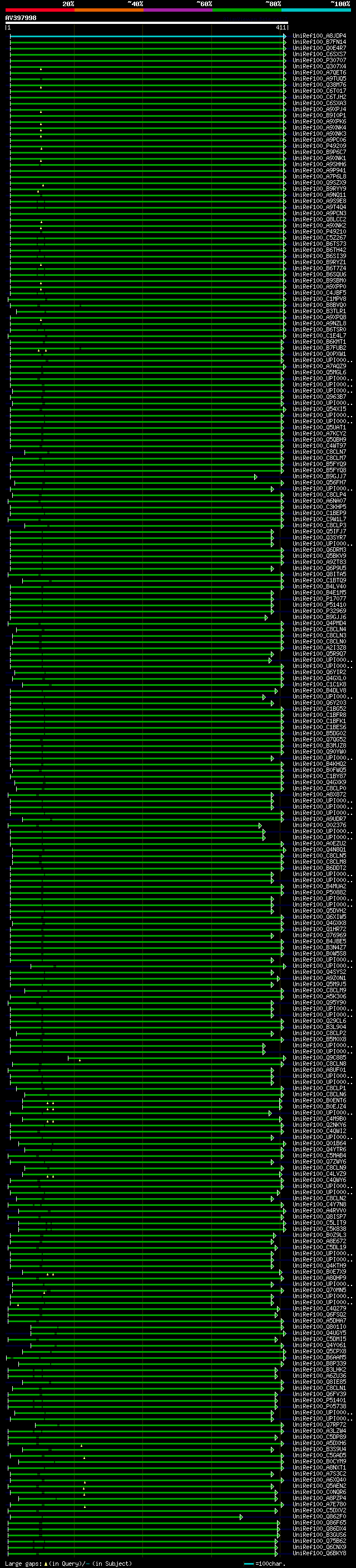Select label UniRef100_A6NA07
Viewport: 356px width, 1568px height.
319,501
